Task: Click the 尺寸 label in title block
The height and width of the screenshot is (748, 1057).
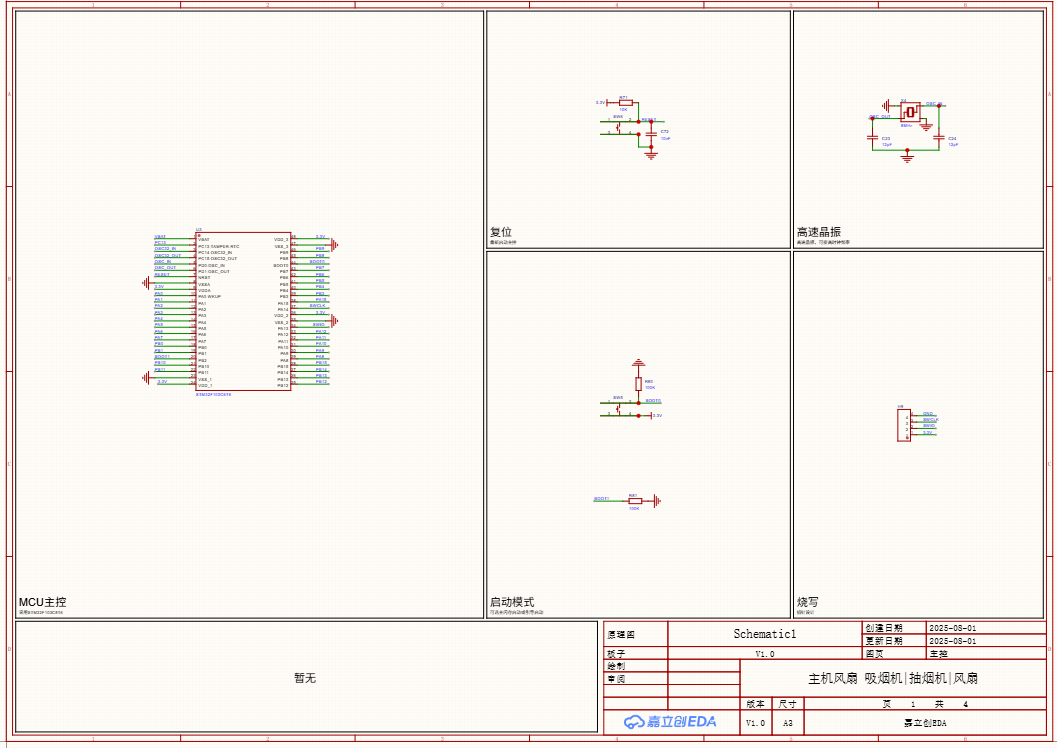Action: pos(788,704)
